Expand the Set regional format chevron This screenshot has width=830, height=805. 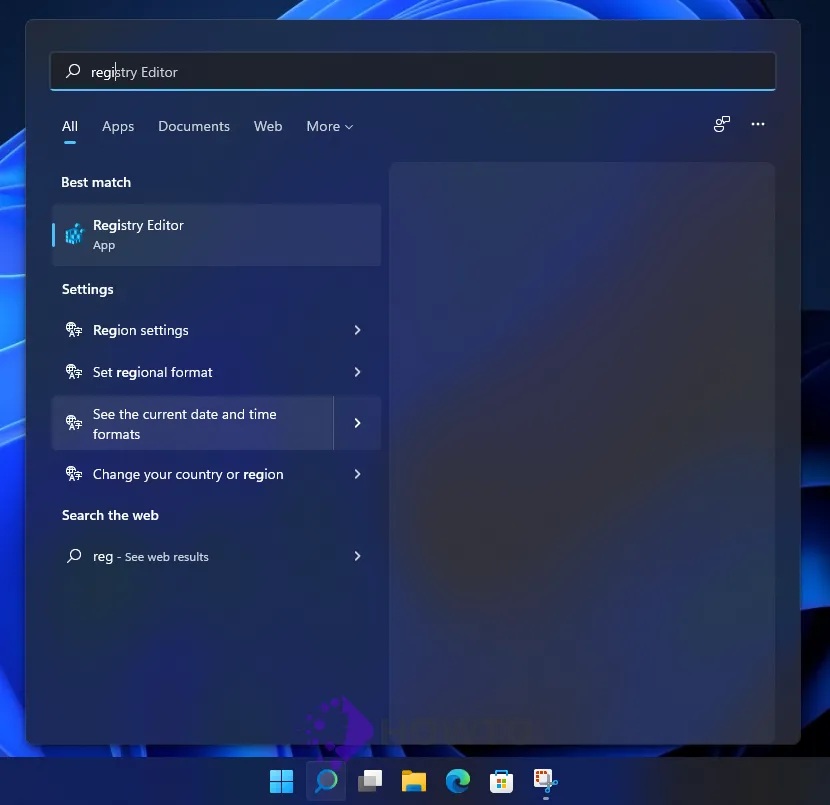[357, 372]
